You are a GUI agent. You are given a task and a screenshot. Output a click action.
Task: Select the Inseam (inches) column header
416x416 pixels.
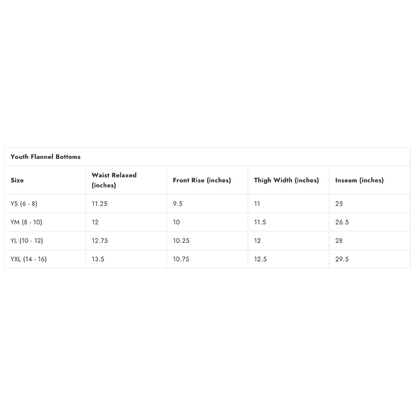click(x=359, y=180)
